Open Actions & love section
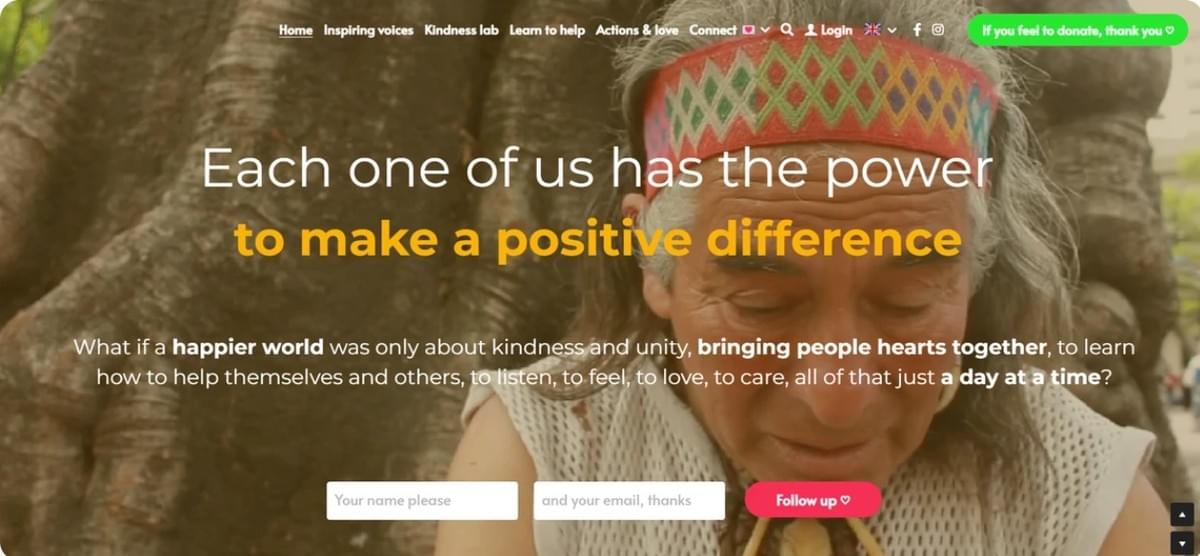1200x556 pixels. point(637,30)
